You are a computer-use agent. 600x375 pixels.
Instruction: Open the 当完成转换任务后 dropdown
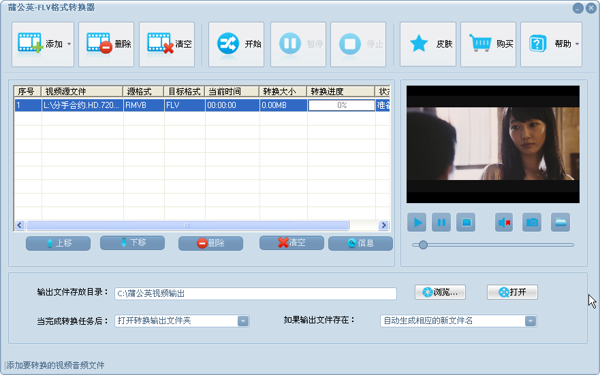click(x=182, y=321)
